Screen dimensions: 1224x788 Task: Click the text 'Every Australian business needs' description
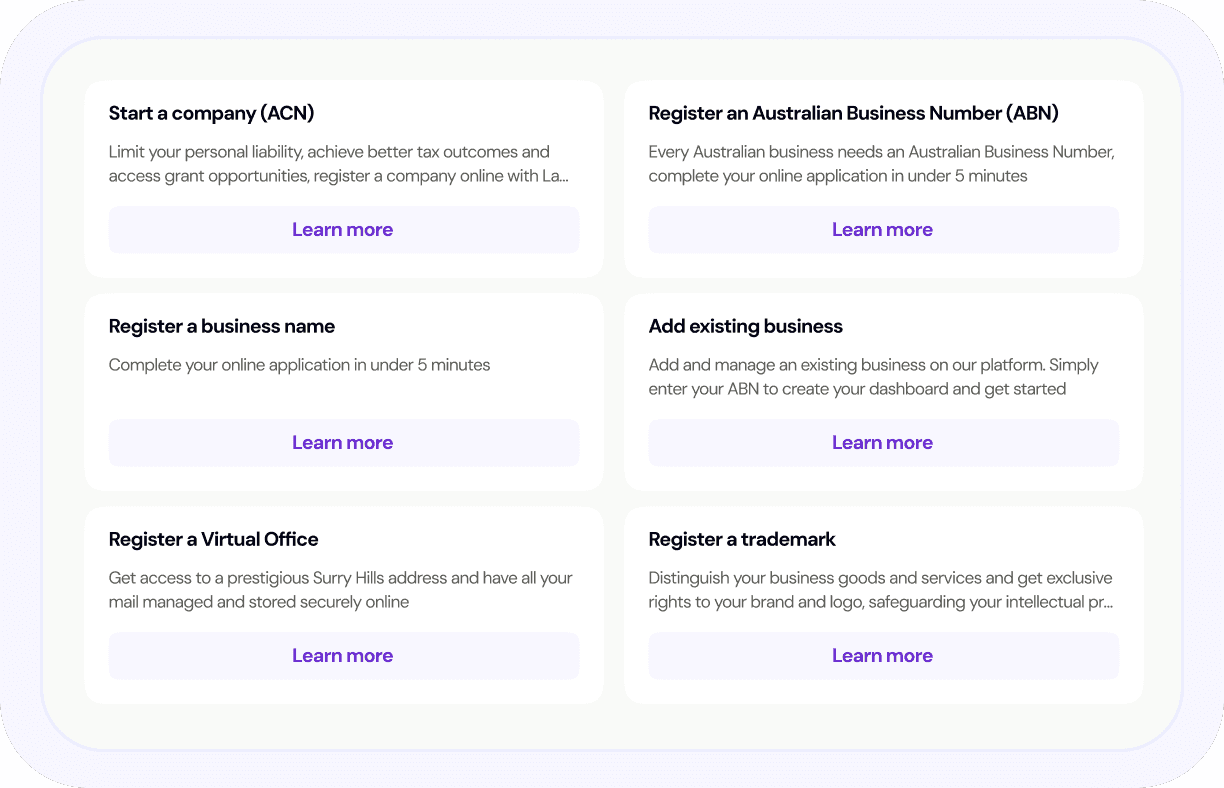(880, 164)
